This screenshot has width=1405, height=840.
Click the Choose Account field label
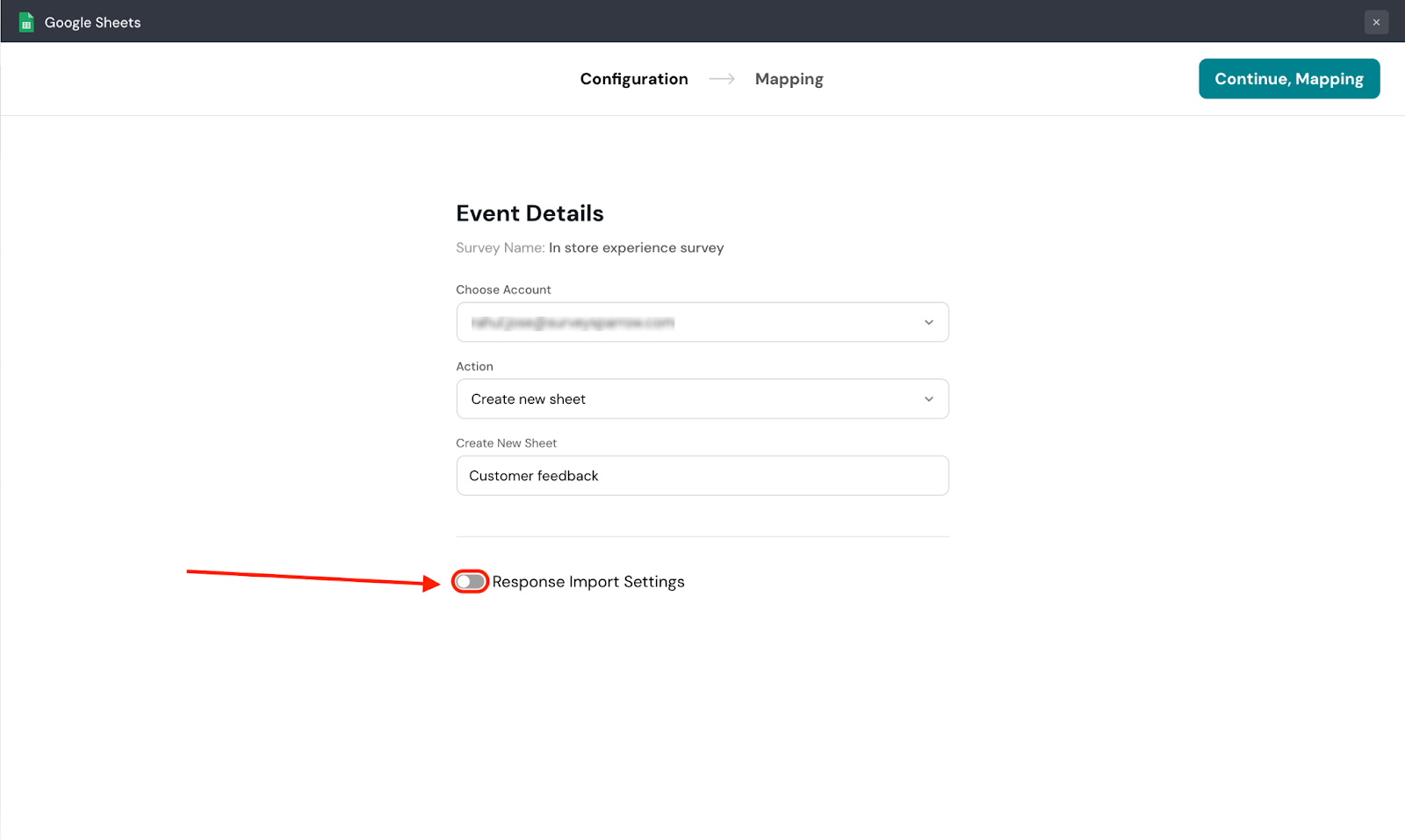[503, 290]
